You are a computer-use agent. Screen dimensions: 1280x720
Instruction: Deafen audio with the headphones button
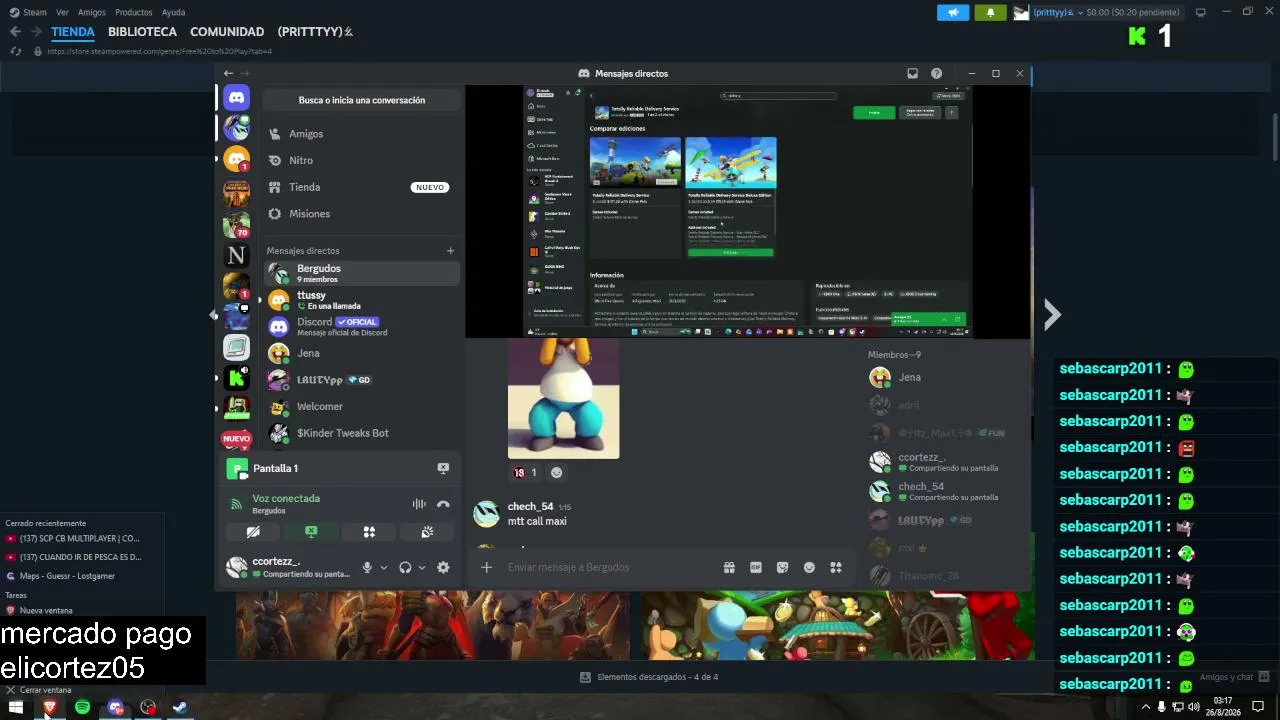click(x=405, y=567)
